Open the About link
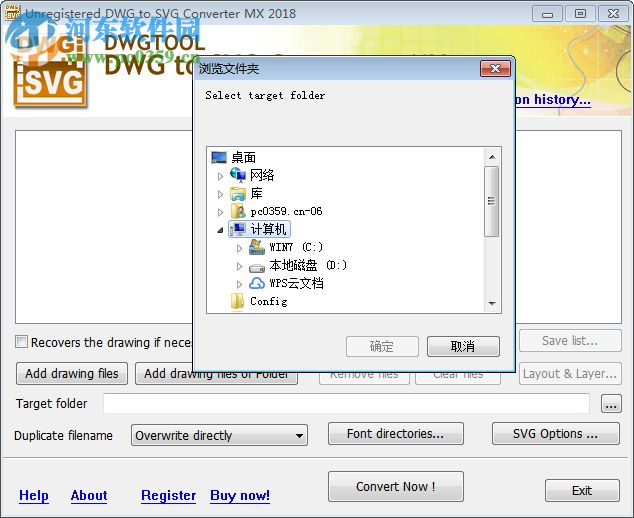 click(x=89, y=495)
